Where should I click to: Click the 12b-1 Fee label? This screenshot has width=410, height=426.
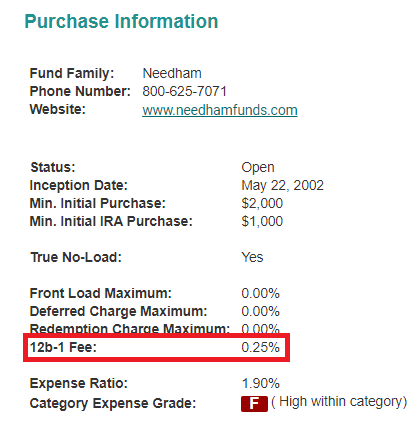pyautogui.click(x=63, y=347)
